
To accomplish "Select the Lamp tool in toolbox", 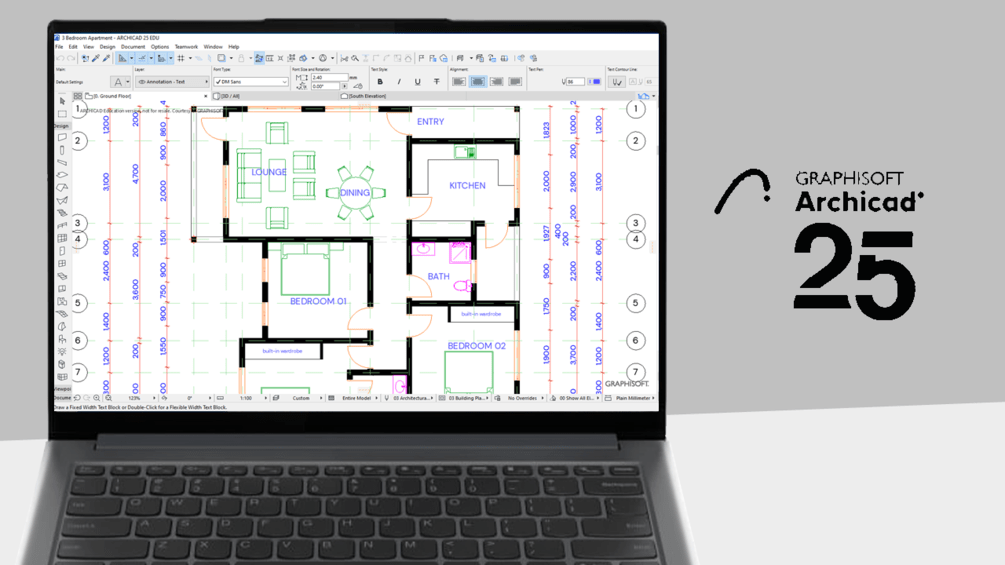I will pos(62,351).
